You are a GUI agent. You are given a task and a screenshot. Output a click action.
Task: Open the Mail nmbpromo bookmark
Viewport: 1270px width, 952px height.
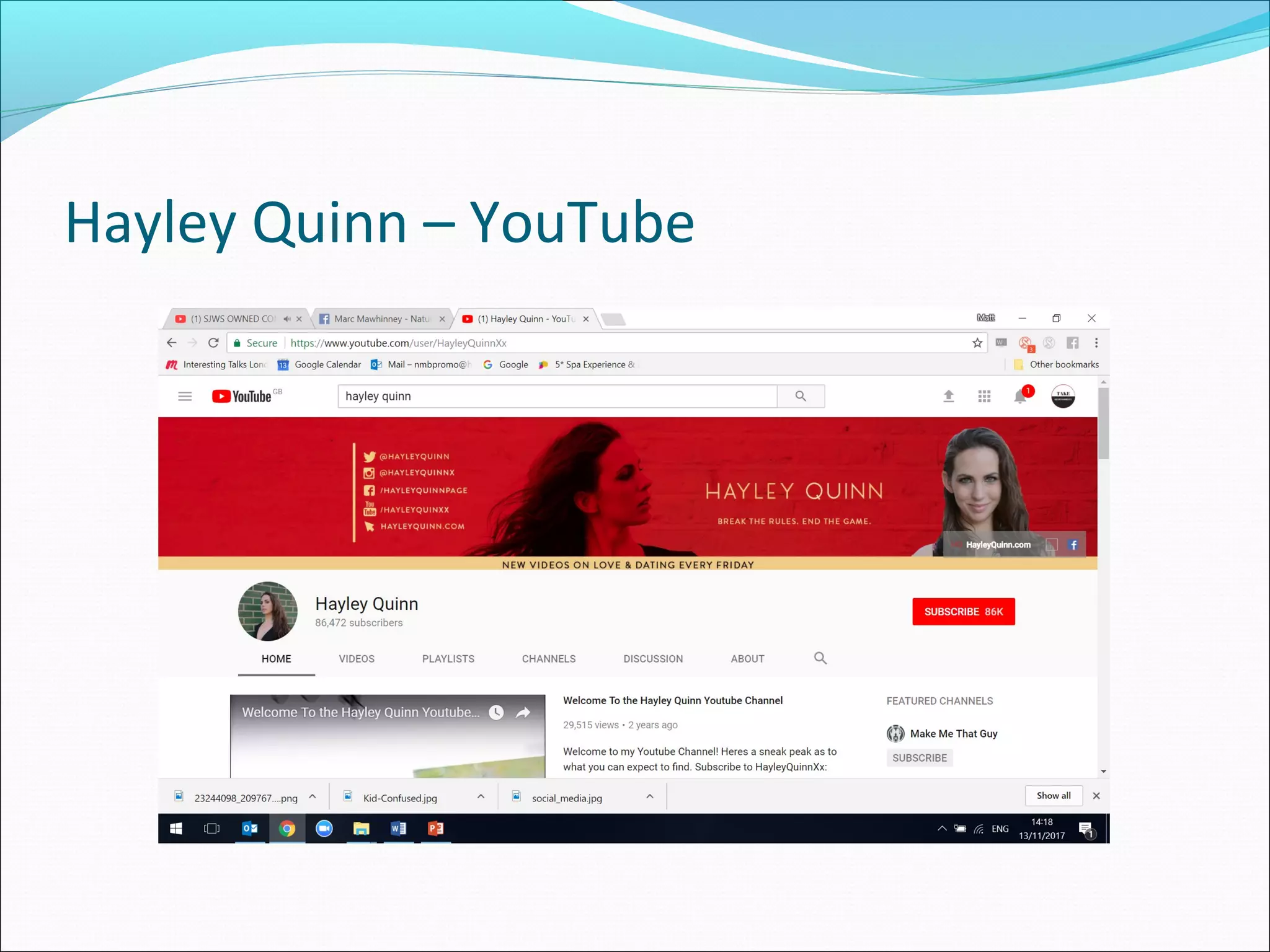420,364
